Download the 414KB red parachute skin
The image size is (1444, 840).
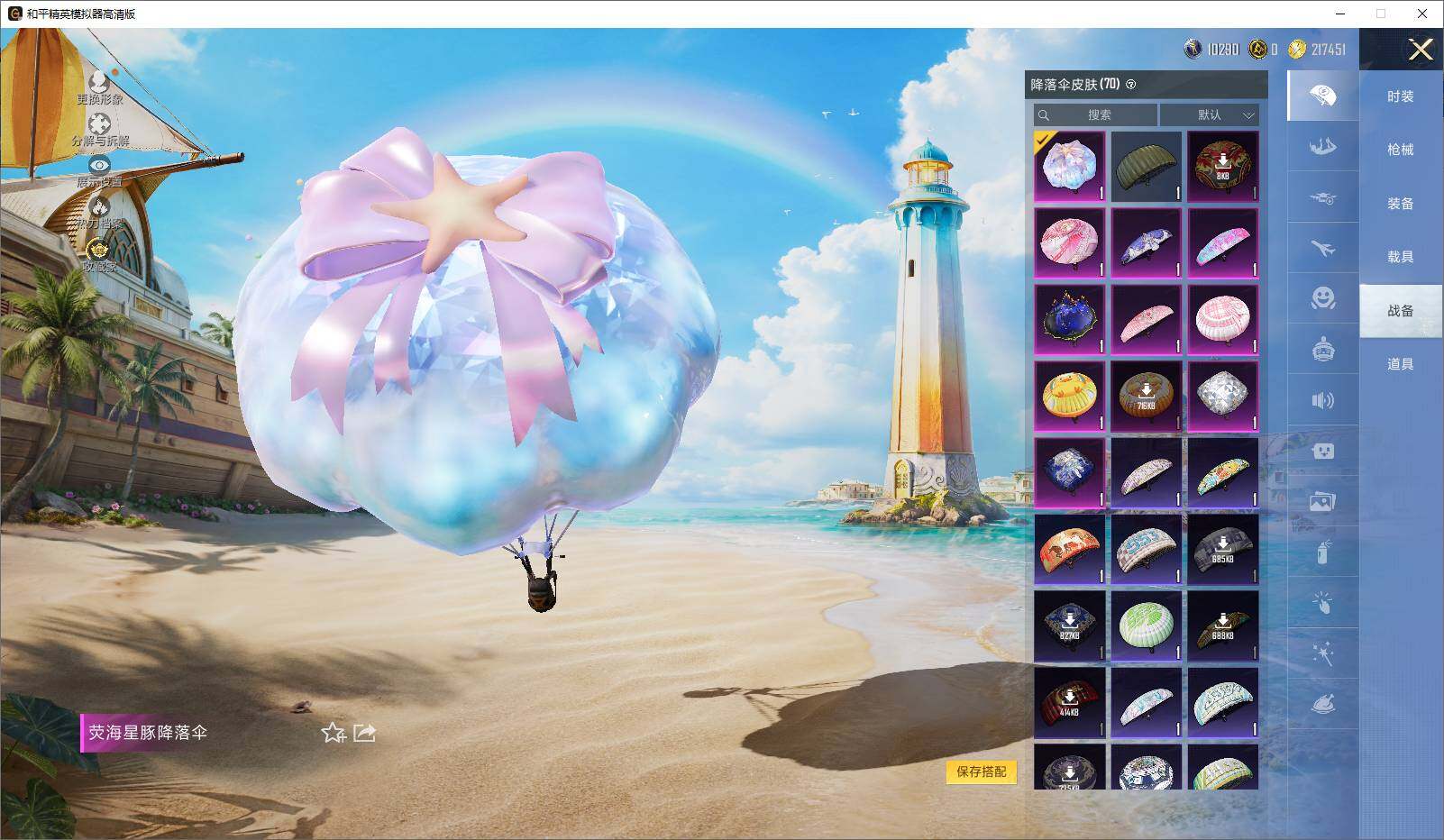[x=1069, y=703]
